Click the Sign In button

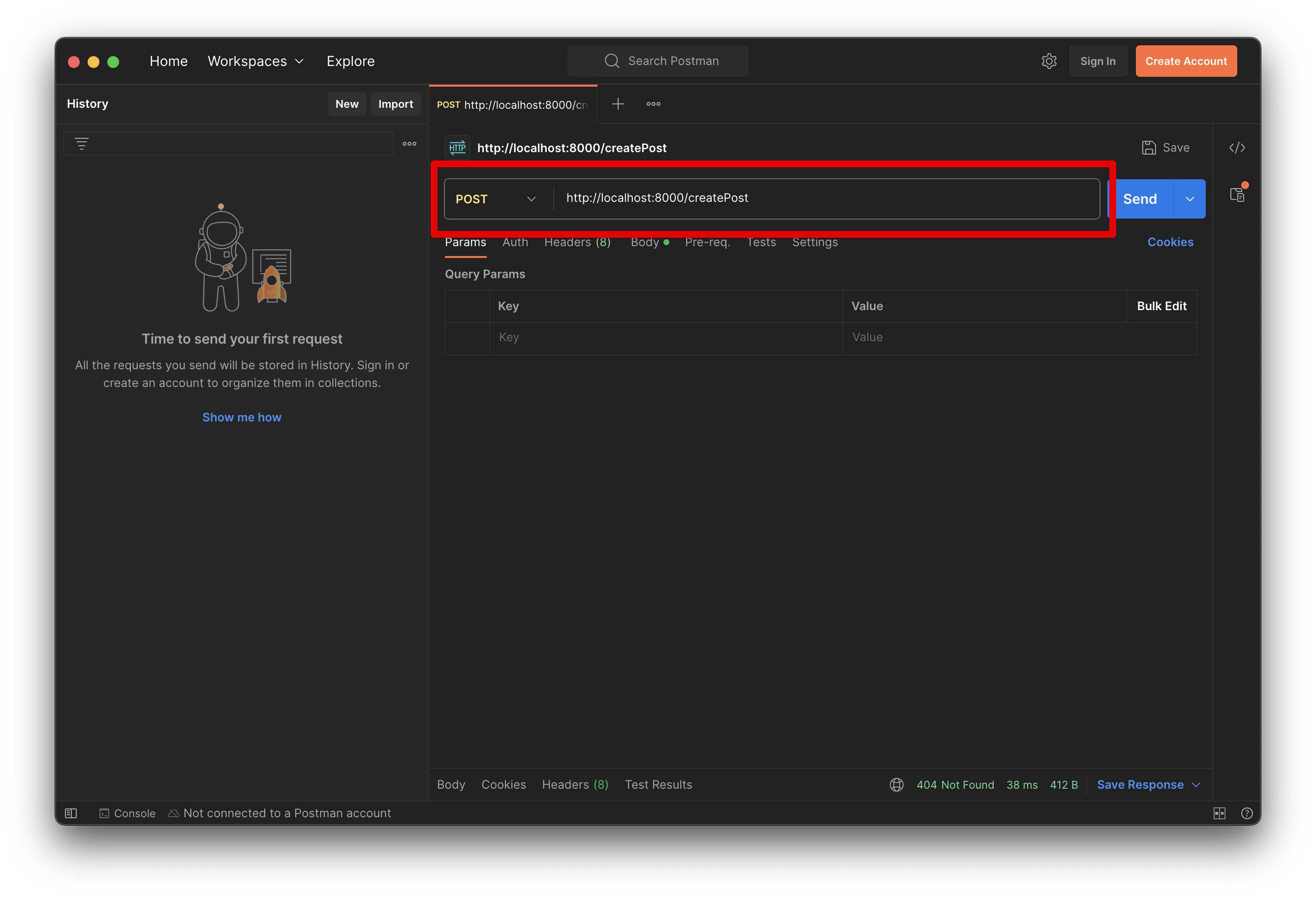pyautogui.click(x=1098, y=61)
